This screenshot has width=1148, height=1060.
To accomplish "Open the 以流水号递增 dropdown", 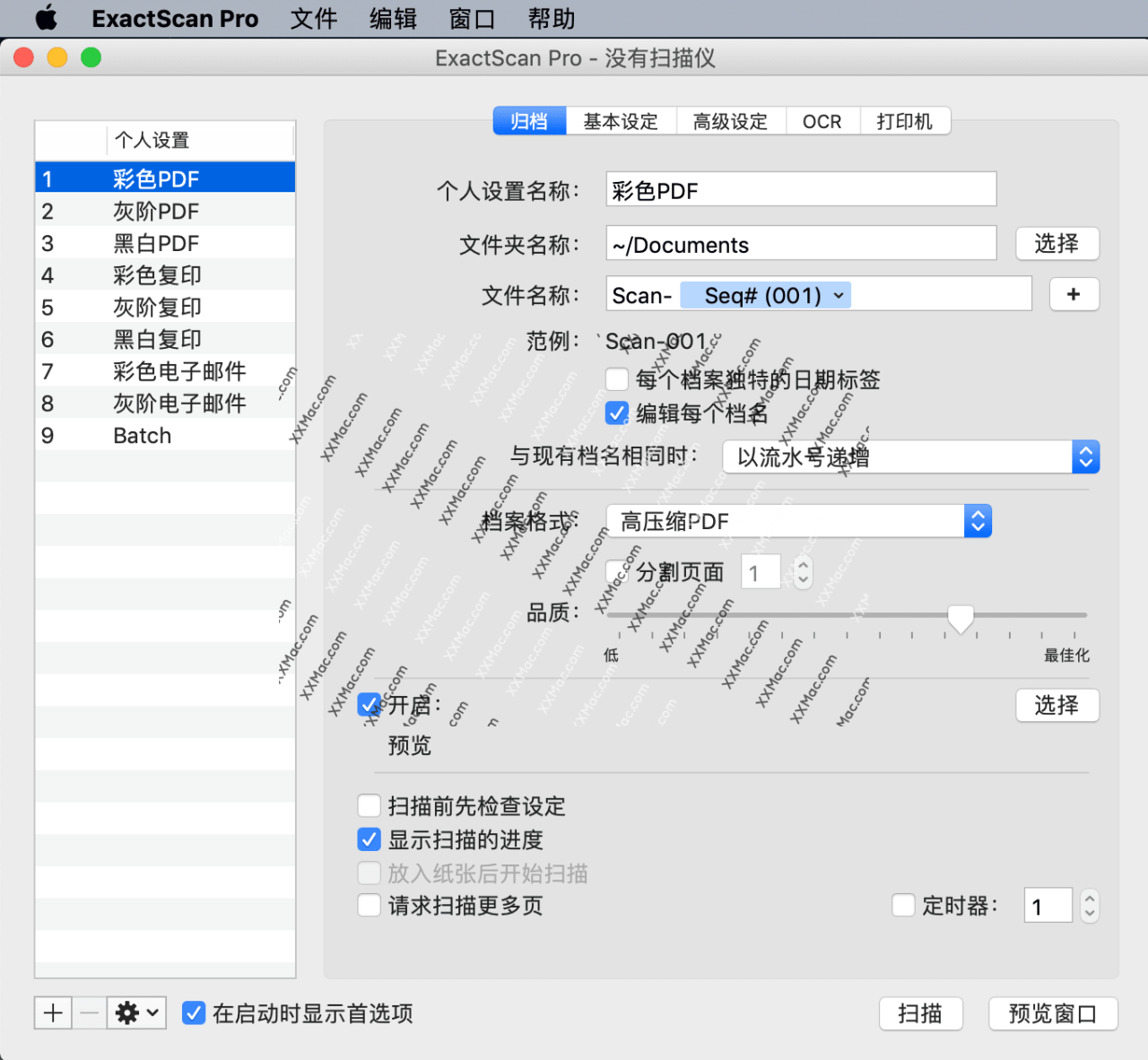I will [910, 457].
